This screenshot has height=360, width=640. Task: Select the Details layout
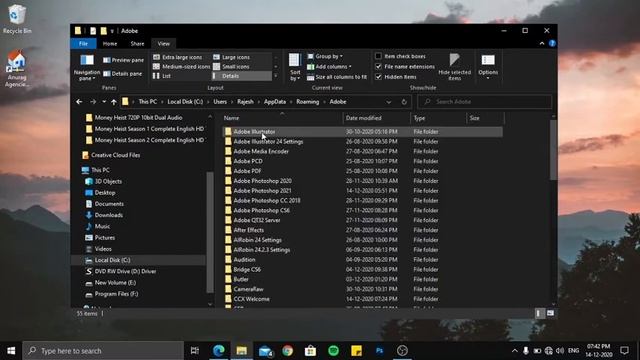(x=242, y=76)
